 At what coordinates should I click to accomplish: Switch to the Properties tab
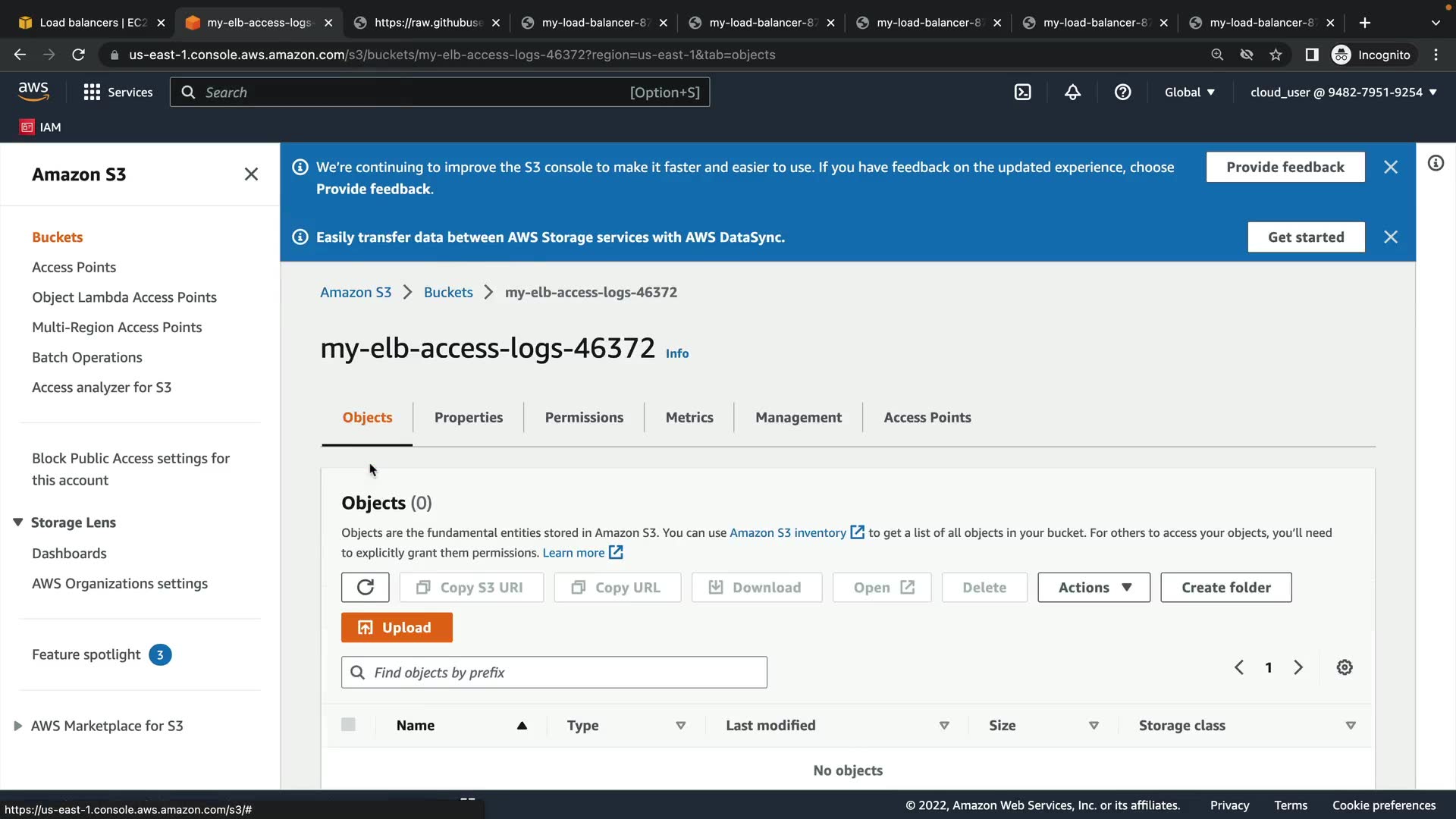point(468,418)
